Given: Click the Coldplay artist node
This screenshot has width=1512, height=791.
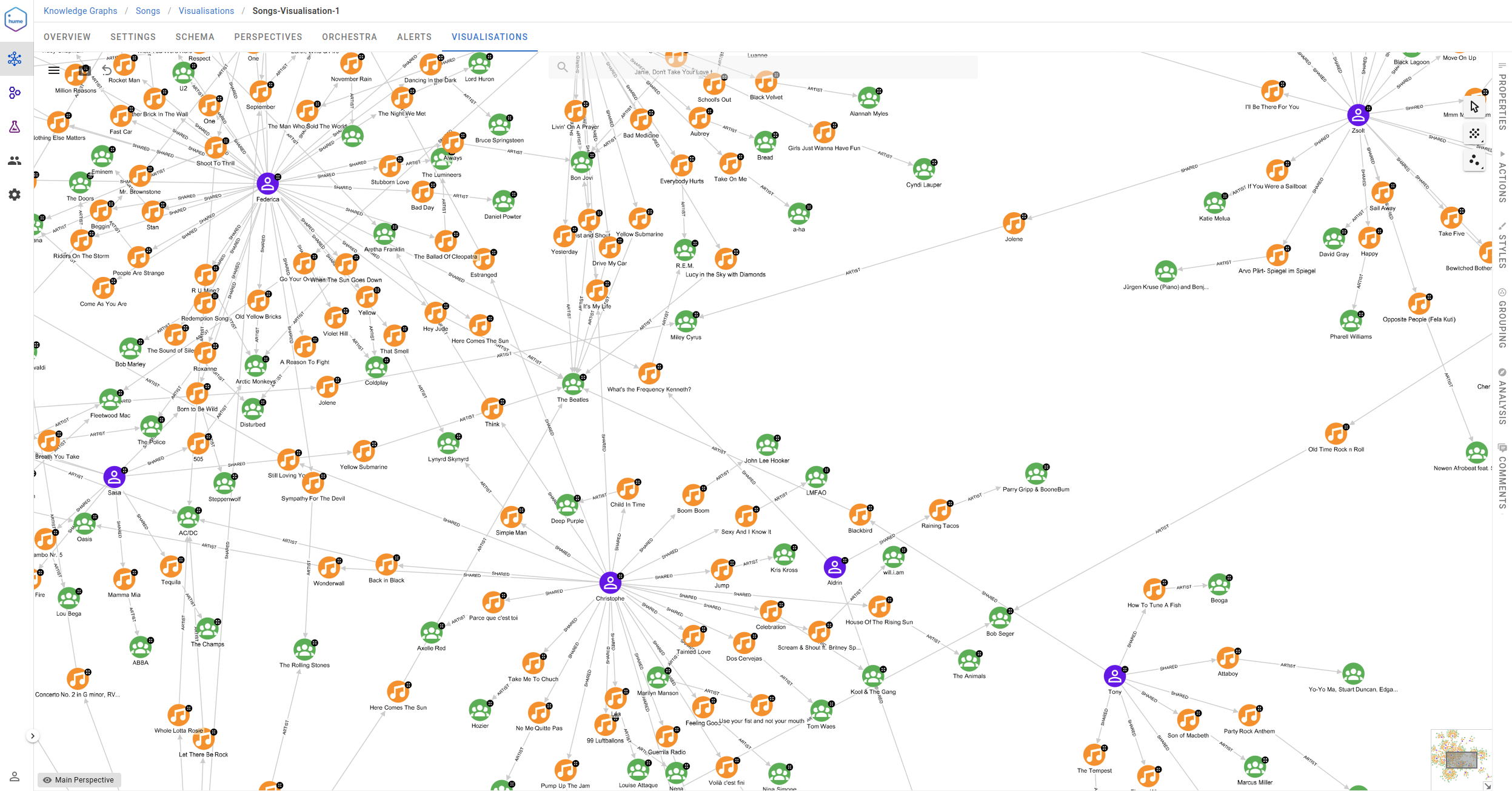Looking at the screenshot, I should pos(376,367).
